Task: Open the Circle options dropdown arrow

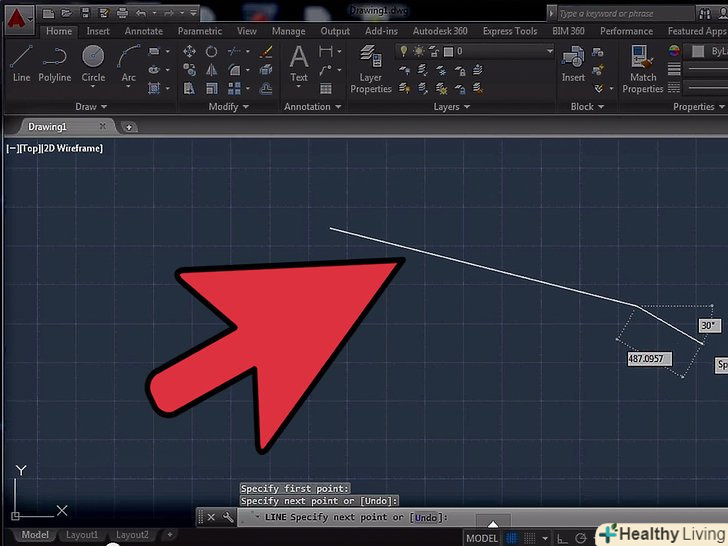Action: tap(93, 87)
